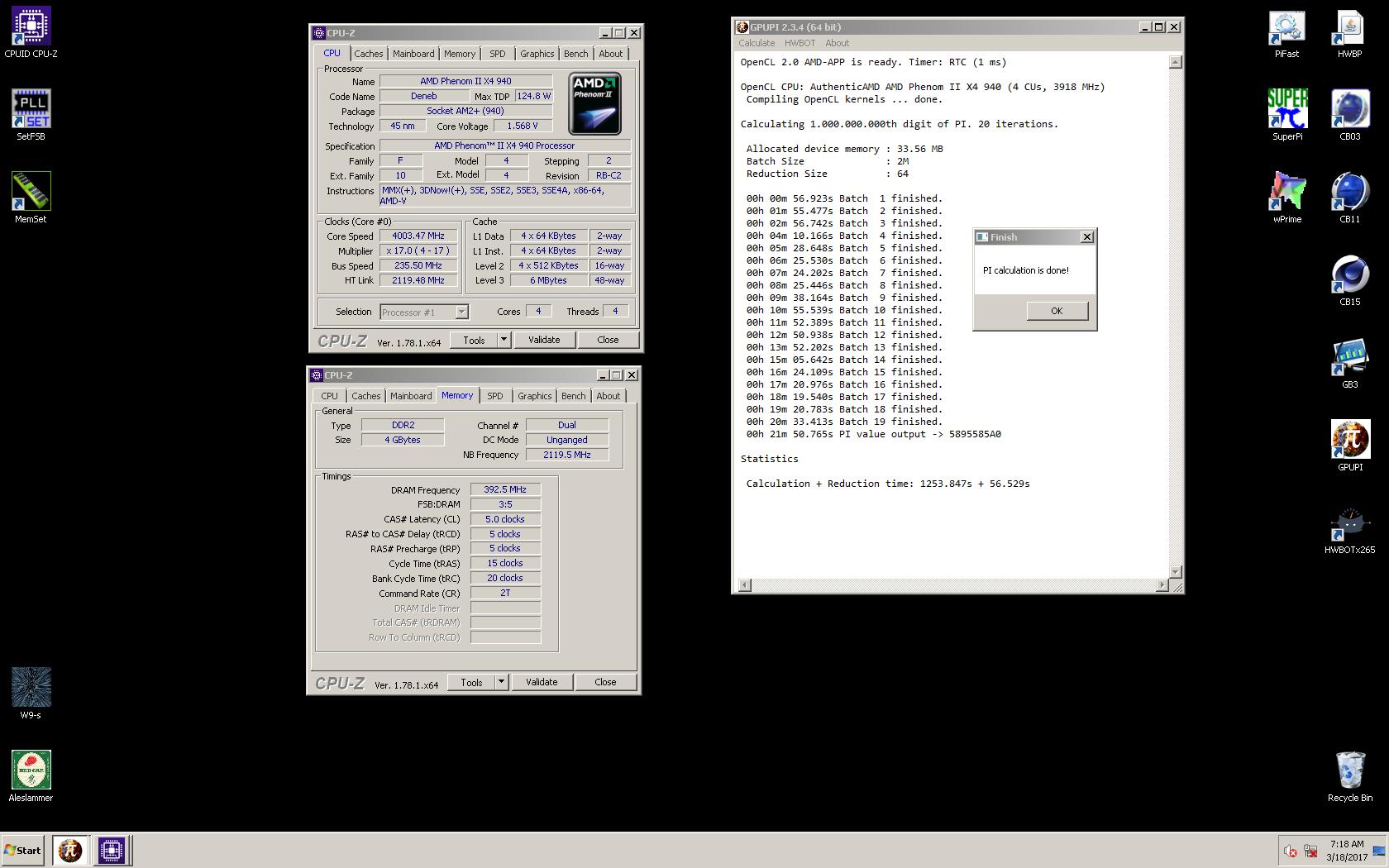This screenshot has width=1389, height=868.
Task: Select CPU tab in lower CPU-Z window
Action: click(x=329, y=396)
